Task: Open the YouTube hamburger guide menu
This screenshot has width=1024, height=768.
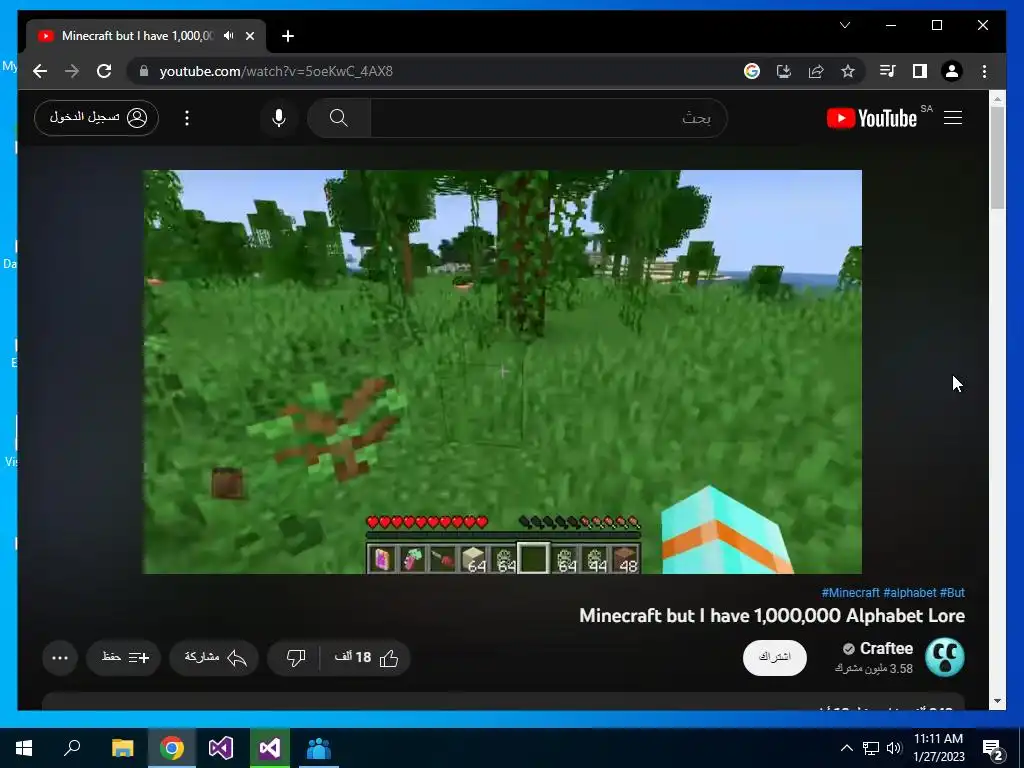Action: coord(953,118)
